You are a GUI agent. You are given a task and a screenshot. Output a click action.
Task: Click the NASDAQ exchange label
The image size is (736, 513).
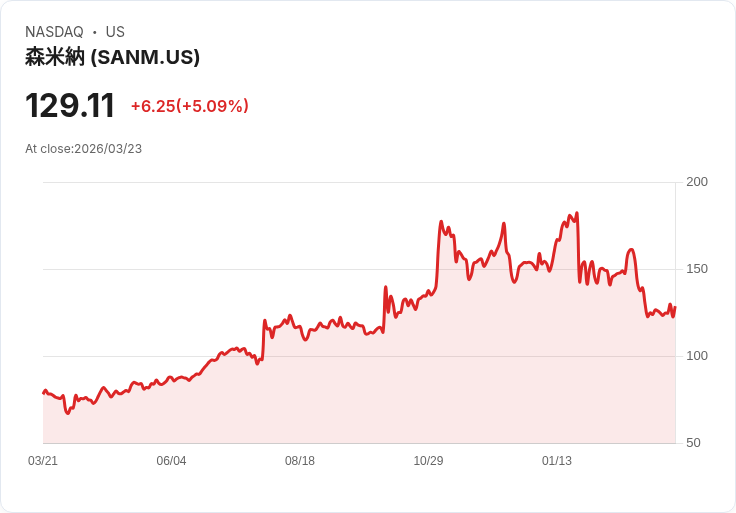coord(54,32)
